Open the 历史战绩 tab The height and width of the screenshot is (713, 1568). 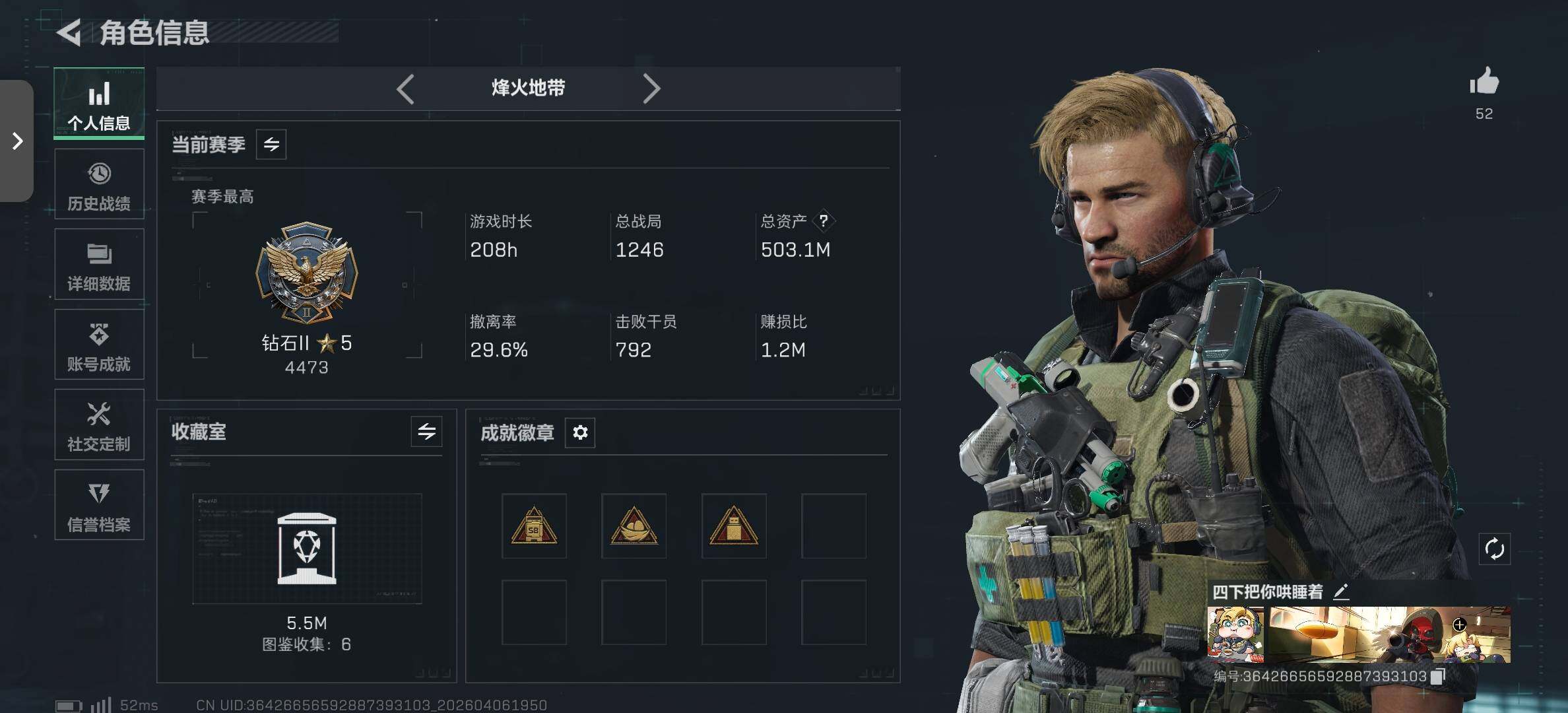pyautogui.click(x=99, y=184)
